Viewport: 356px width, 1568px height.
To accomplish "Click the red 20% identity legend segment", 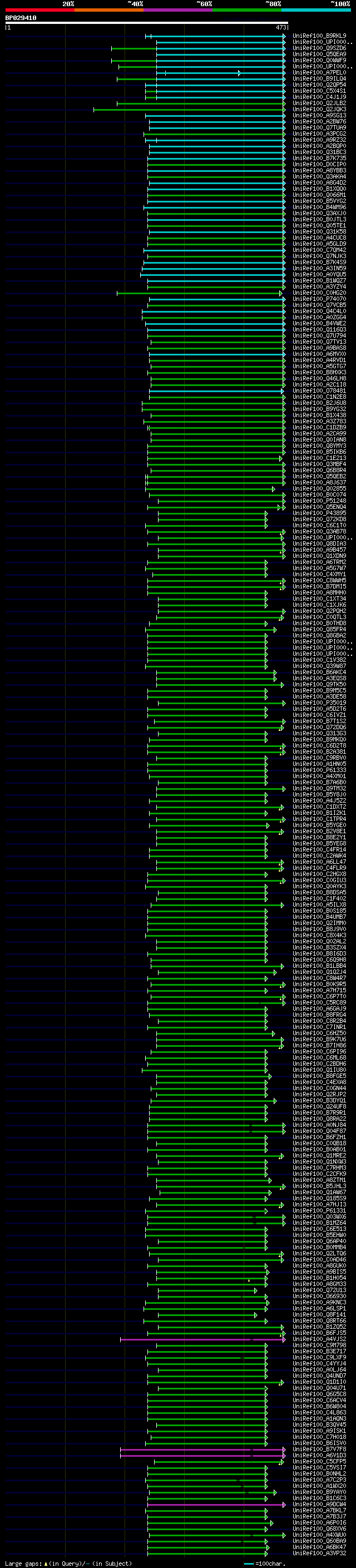I will click(39, 10).
